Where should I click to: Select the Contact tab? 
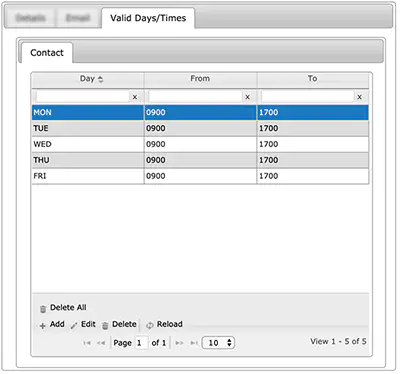click(x=47, y=53)
